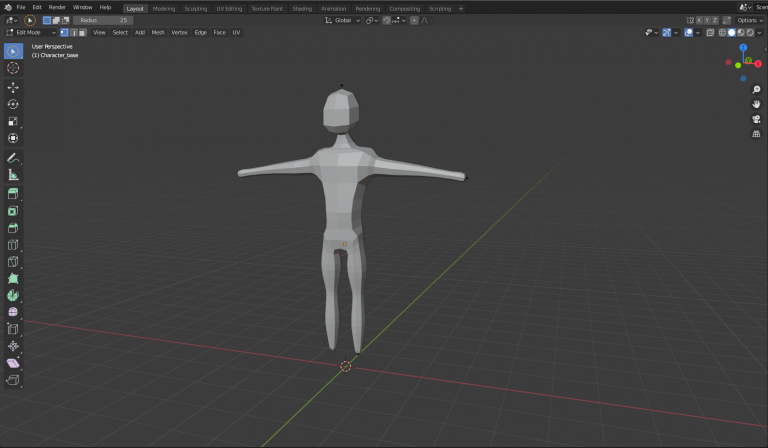Select the Move tool in the toolbar

(x=13, y=87)
